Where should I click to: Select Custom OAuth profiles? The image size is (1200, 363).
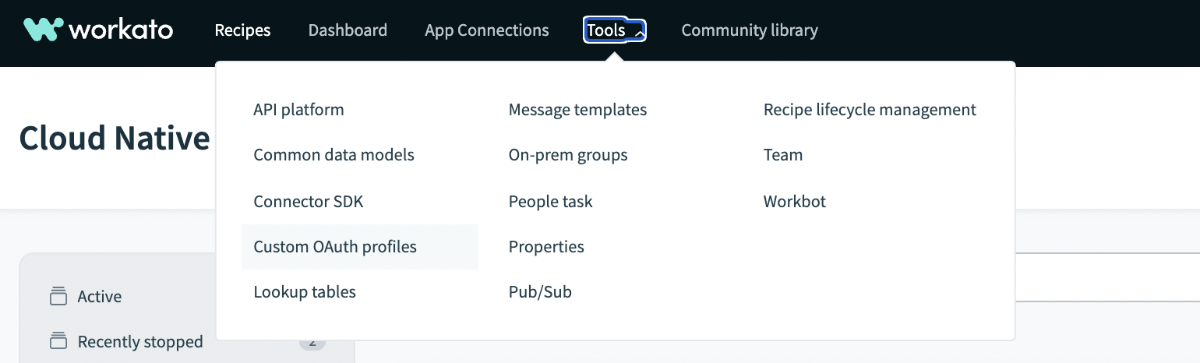point(360,246)
